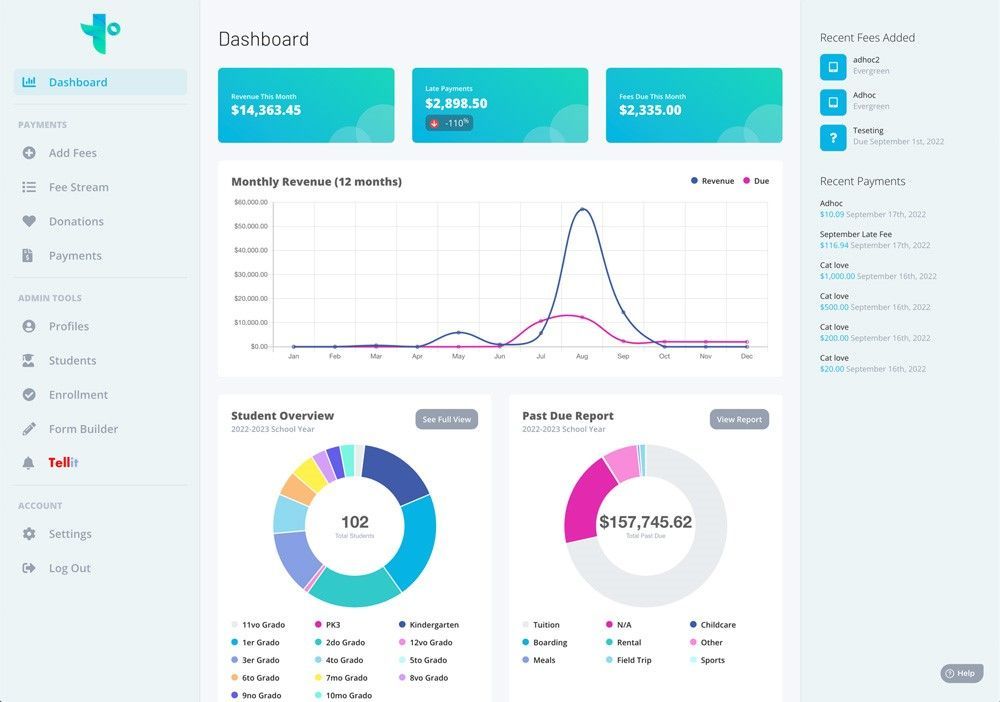Click the Payments invoice icon

point(27,255)
